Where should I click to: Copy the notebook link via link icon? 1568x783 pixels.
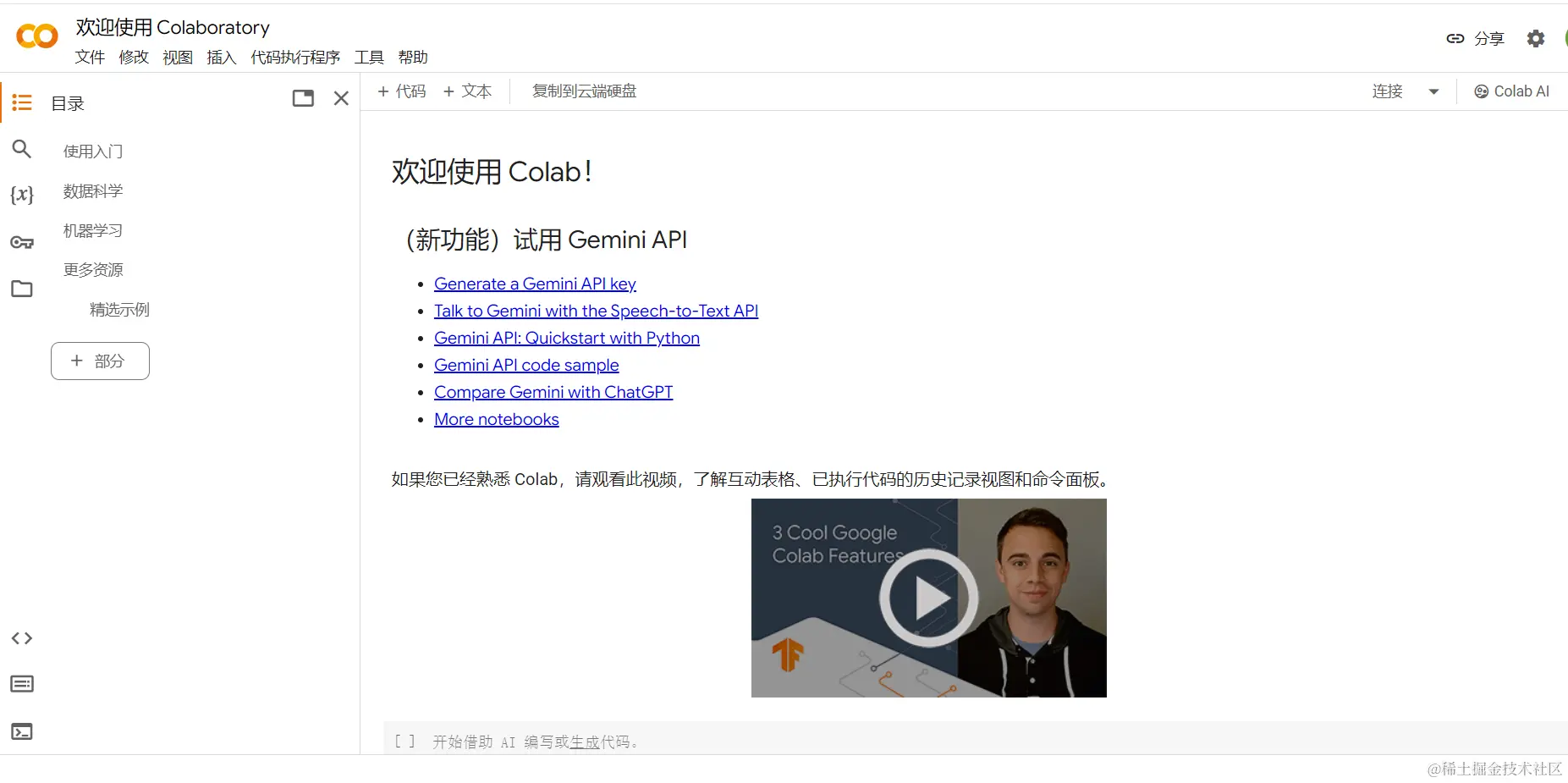(x=1455, y=38)
